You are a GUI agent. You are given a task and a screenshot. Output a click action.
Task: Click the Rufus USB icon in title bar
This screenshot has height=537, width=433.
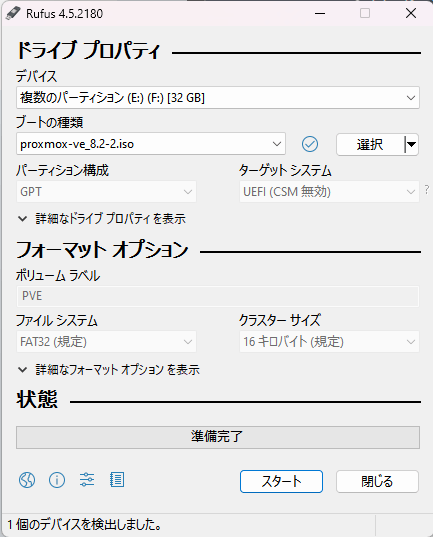[13, 13]
